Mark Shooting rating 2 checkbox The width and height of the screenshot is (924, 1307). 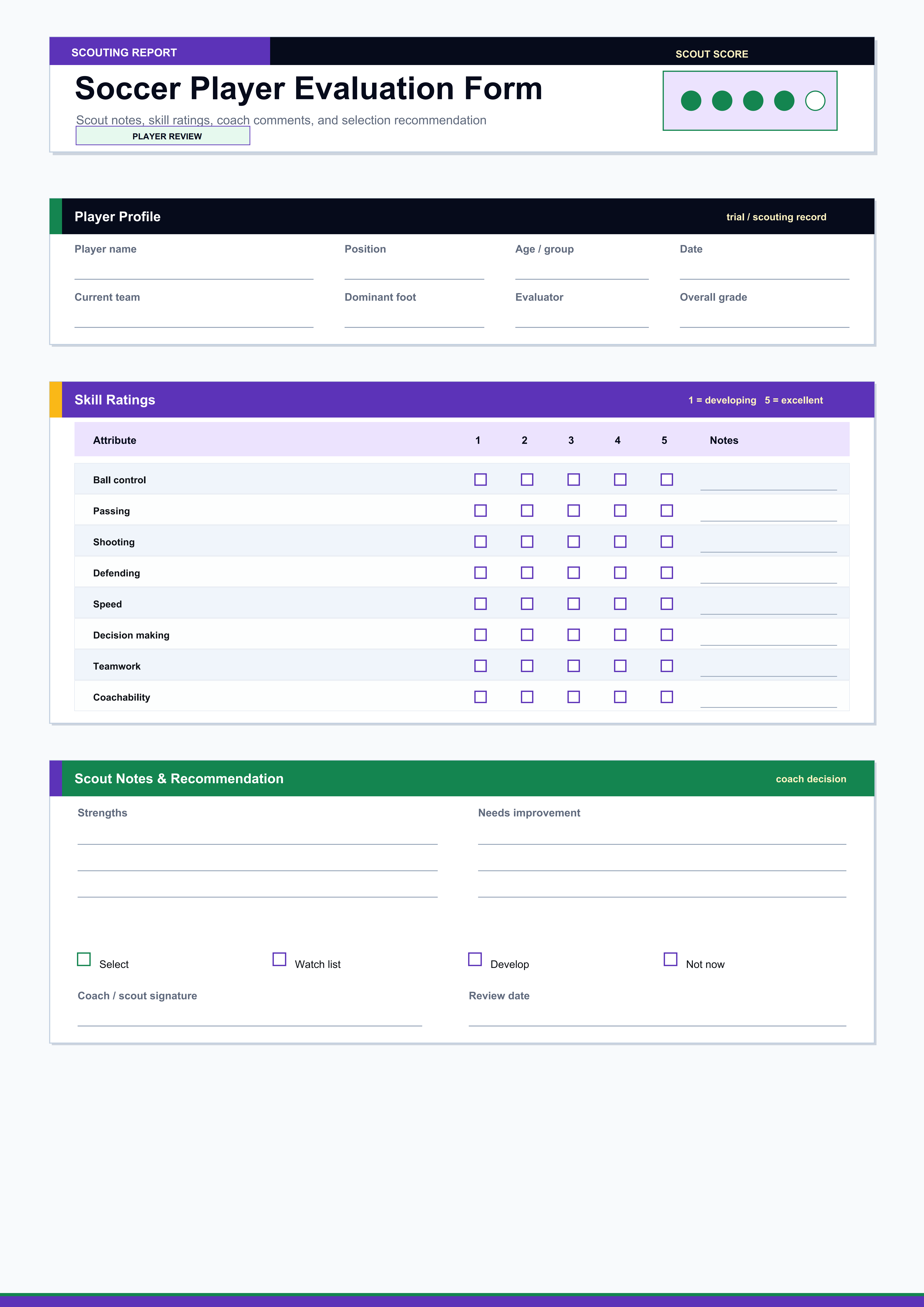click(527, 541)
